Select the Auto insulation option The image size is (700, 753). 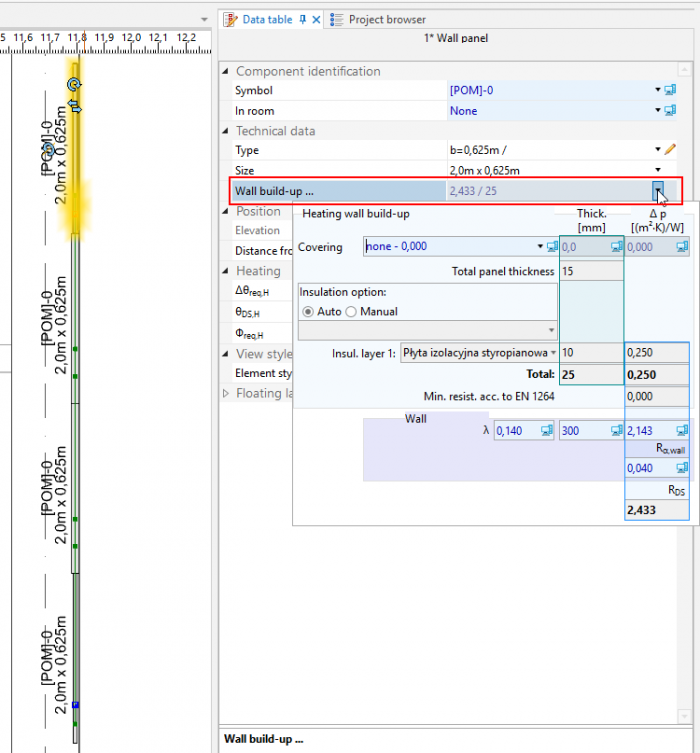pyautogui.click(x=309, y=312)
